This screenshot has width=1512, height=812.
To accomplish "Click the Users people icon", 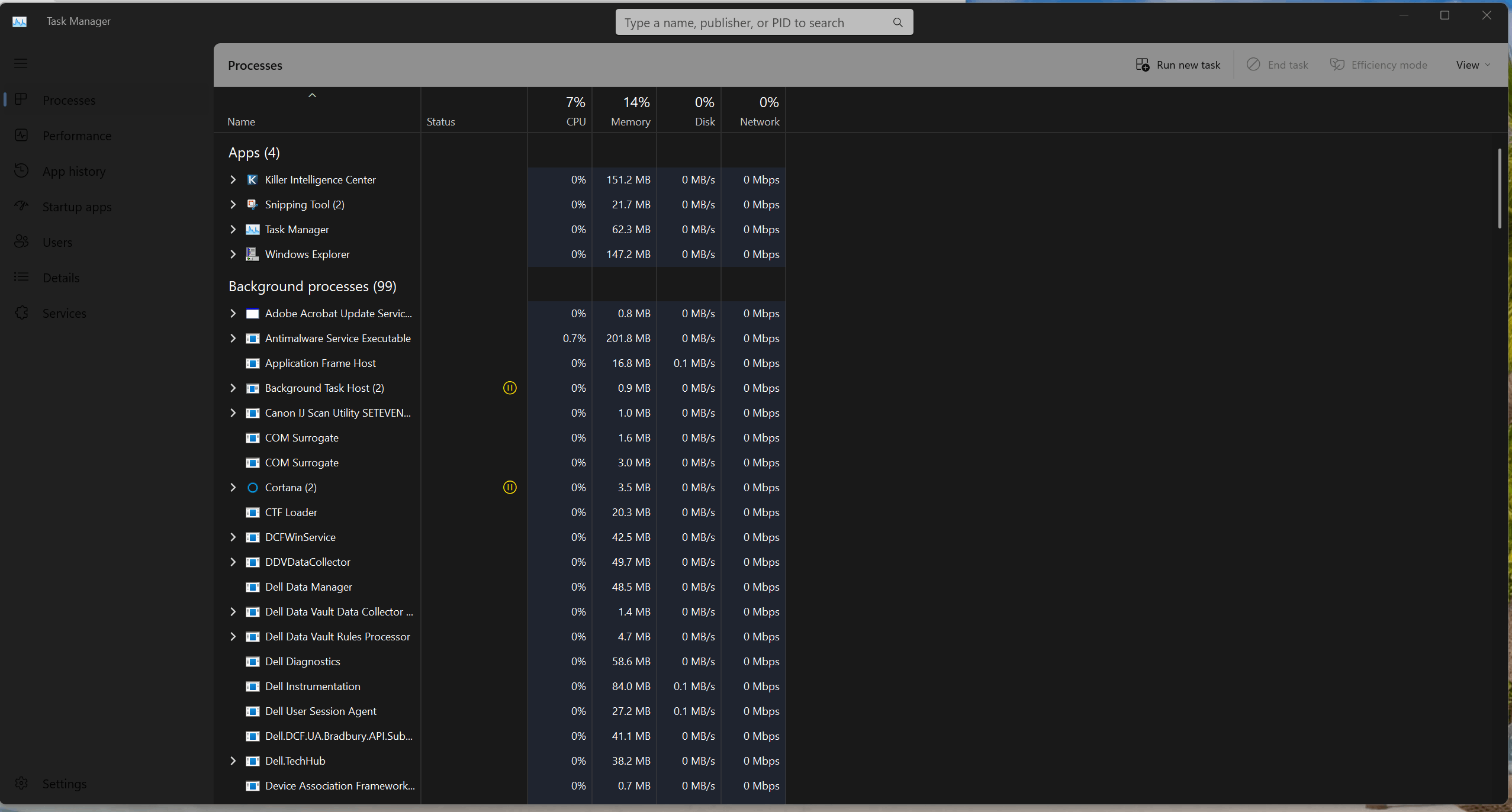I will click(21, 241).
